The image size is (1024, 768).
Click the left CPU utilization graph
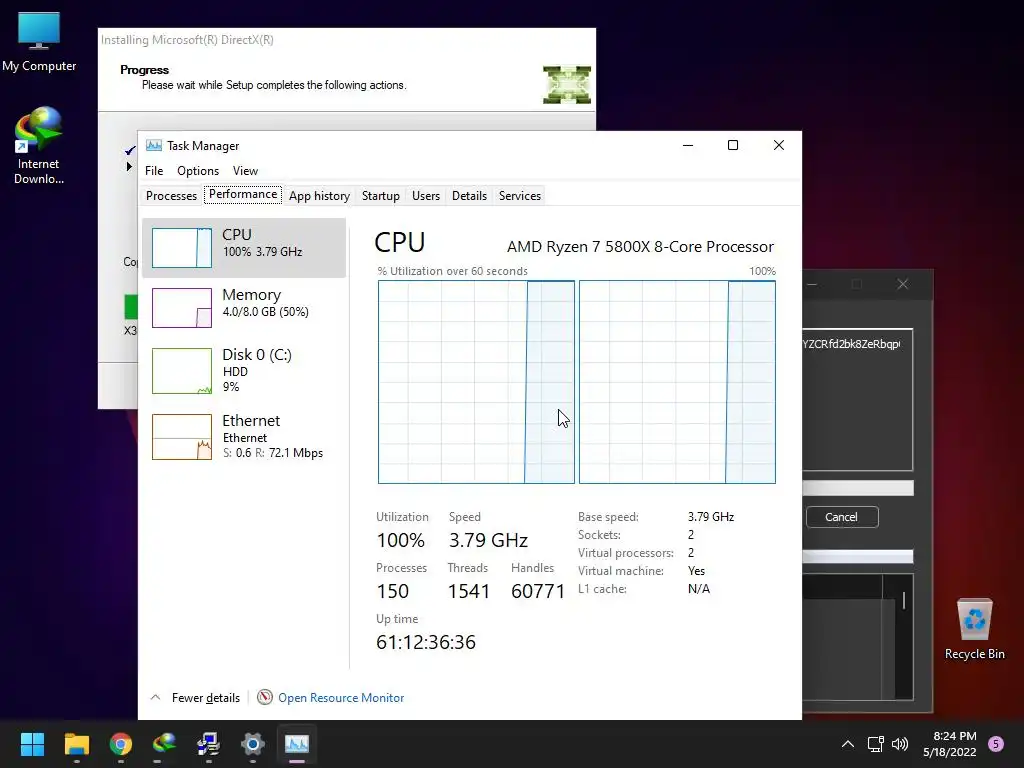point(476,382)
